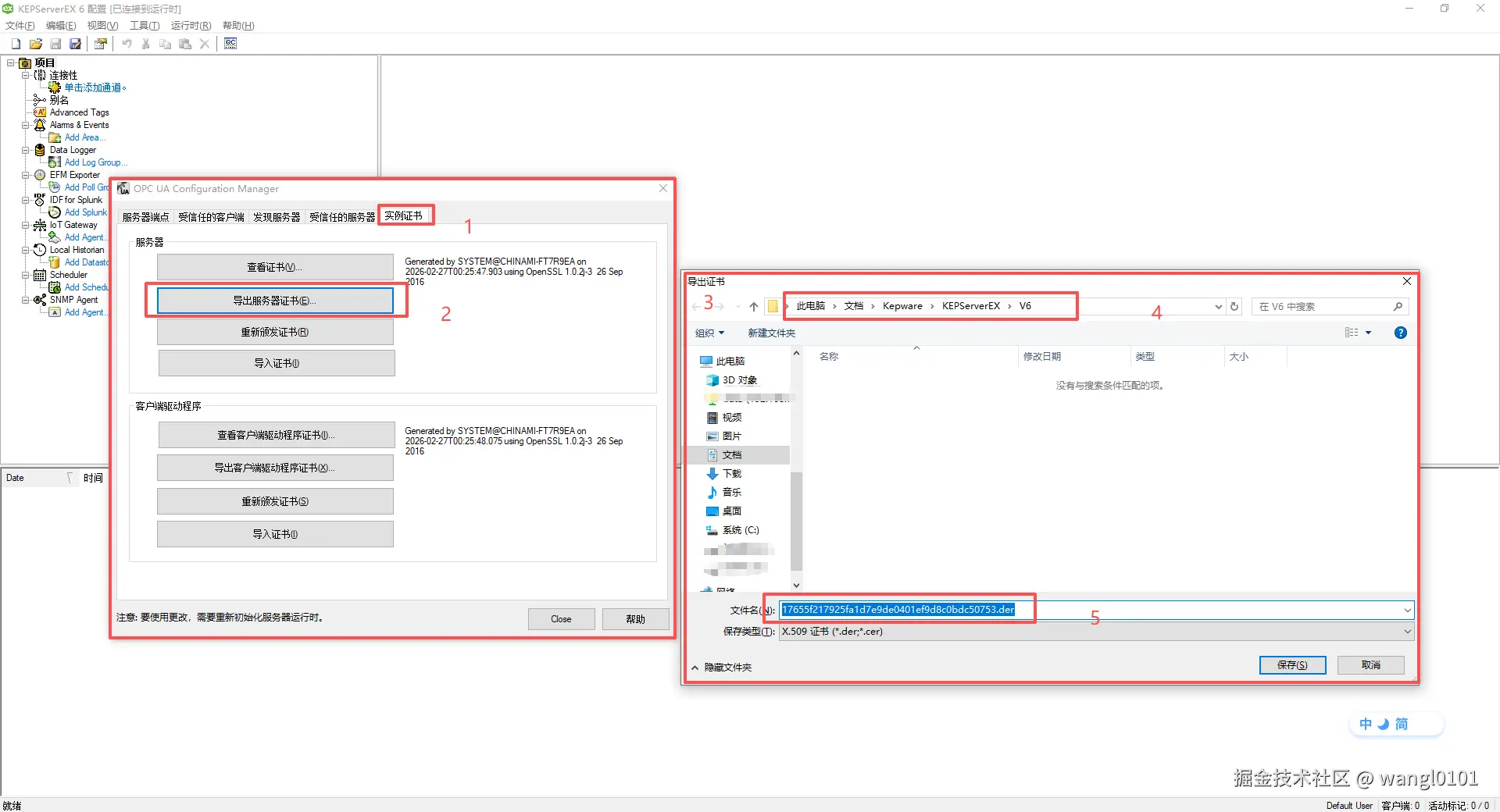Click the 保存(S) button
Image resolution: width=1500 pixels, height=812 pixels.
point(1292,665)
